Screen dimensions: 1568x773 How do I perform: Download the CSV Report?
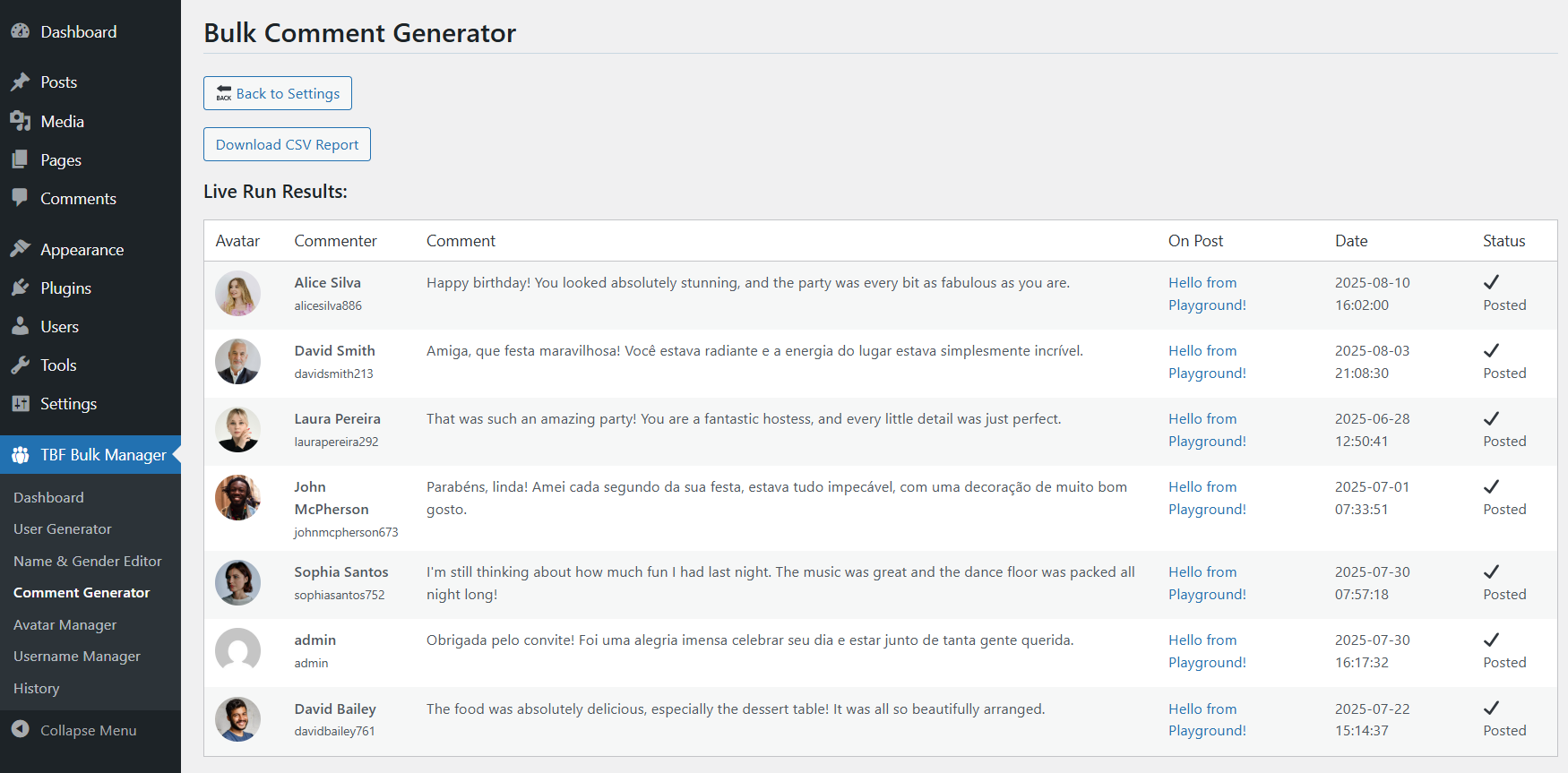tap(287, 144)
